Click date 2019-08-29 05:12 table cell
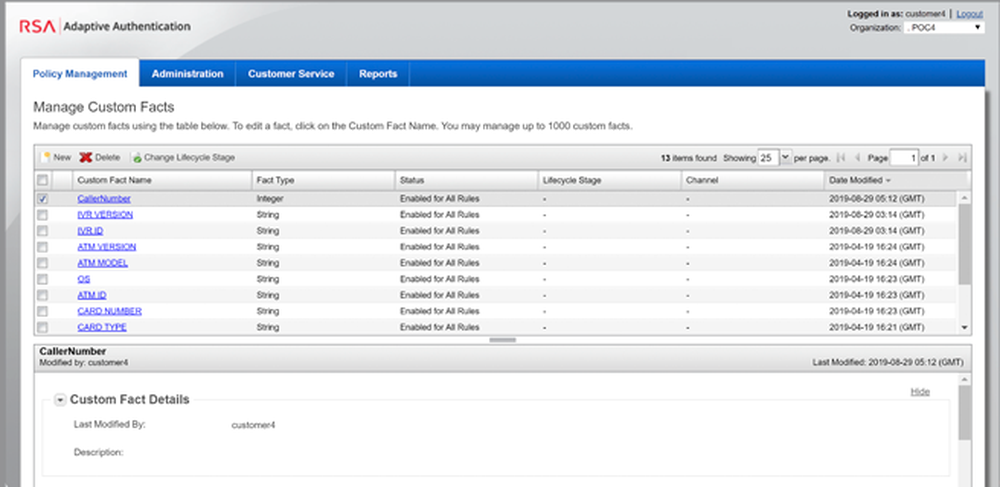Viewport: 1000px width, 487px height. tap(876, 199)
